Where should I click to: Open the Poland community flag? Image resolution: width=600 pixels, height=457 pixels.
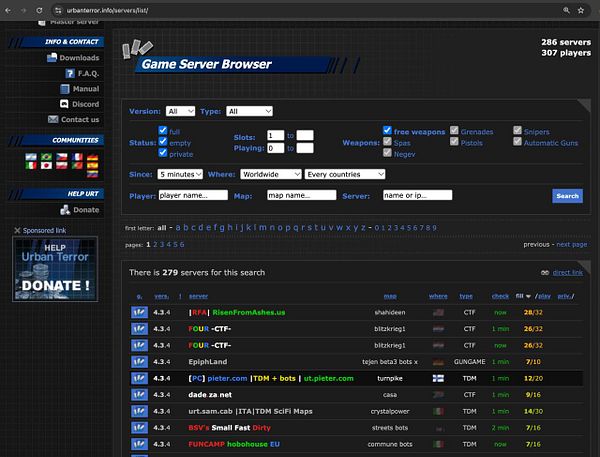62,165
